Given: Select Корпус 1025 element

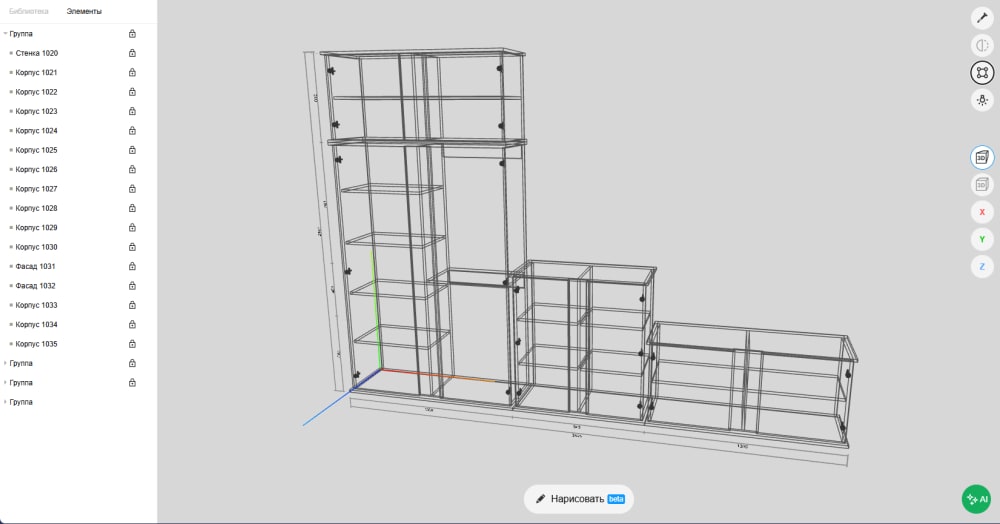Looking at the screenshot, I should [x=36, y=150].
